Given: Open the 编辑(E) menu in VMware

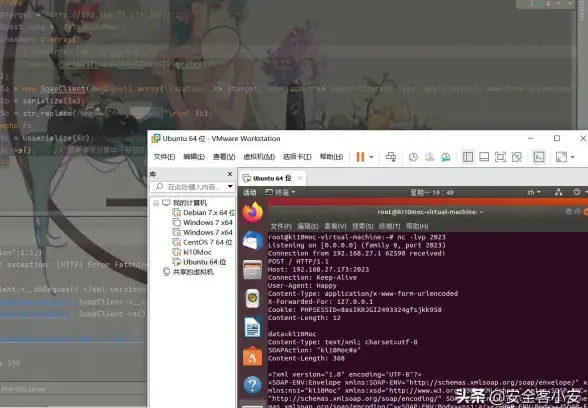Looking at the screenshot, I should pos(194,157).
